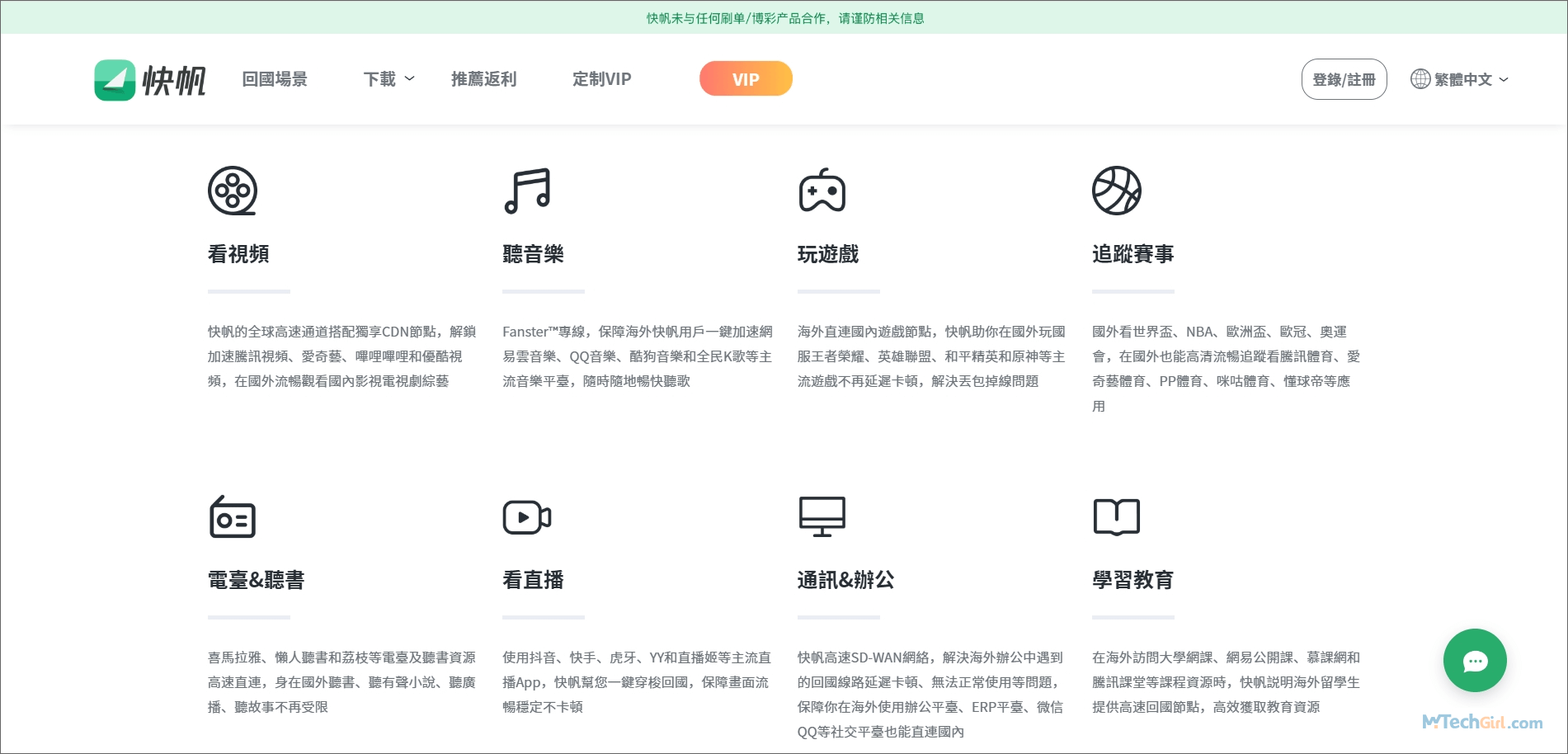Click the music note icon above 聽音樂
The image size is (1568, 754).
click(x=528, y=190)
